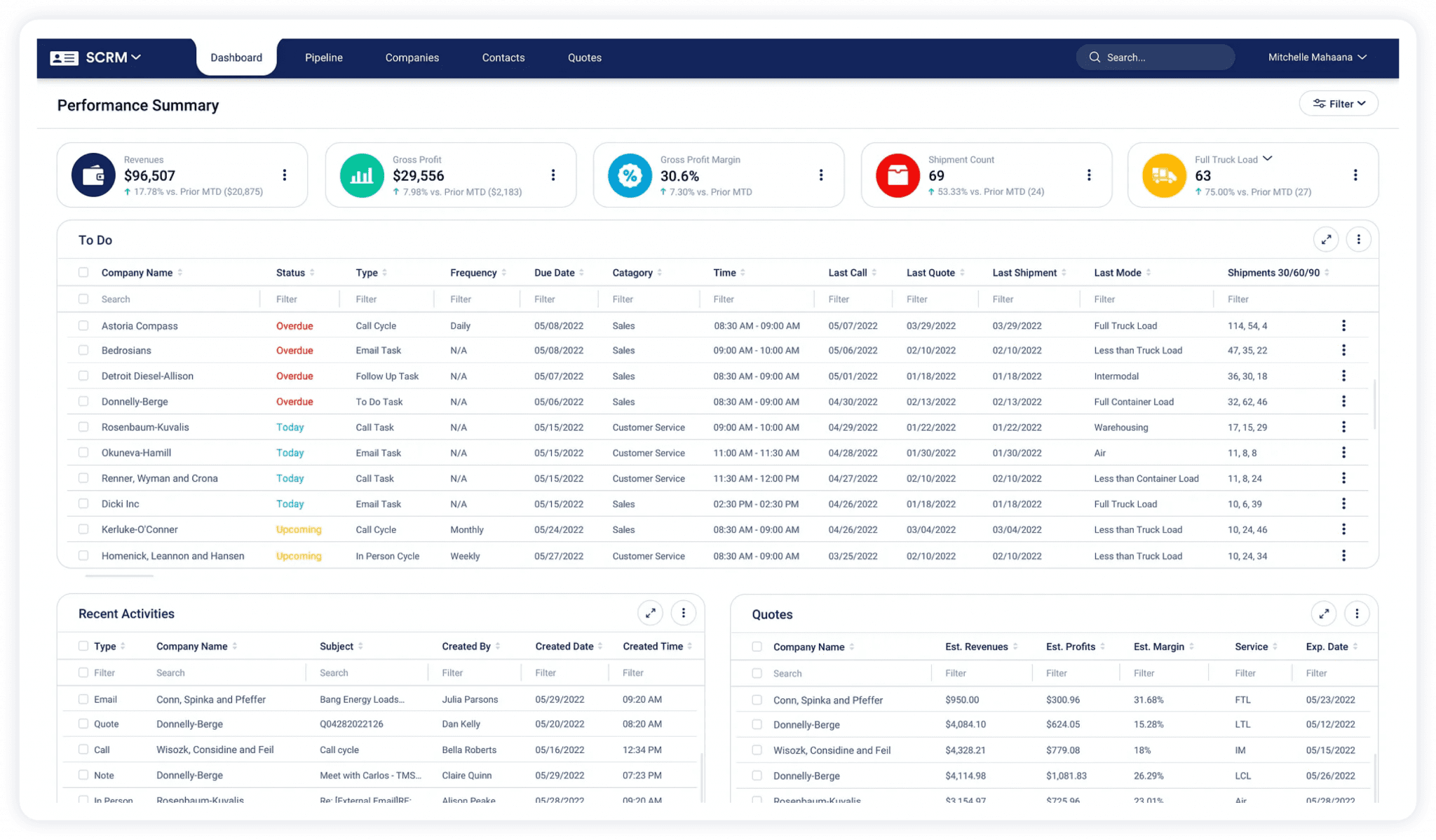The height and width of the screenshot is (840, 1436).
Task: Click the Gross Profit Margin percent badge icon
Action: click(x=629, y=175)
